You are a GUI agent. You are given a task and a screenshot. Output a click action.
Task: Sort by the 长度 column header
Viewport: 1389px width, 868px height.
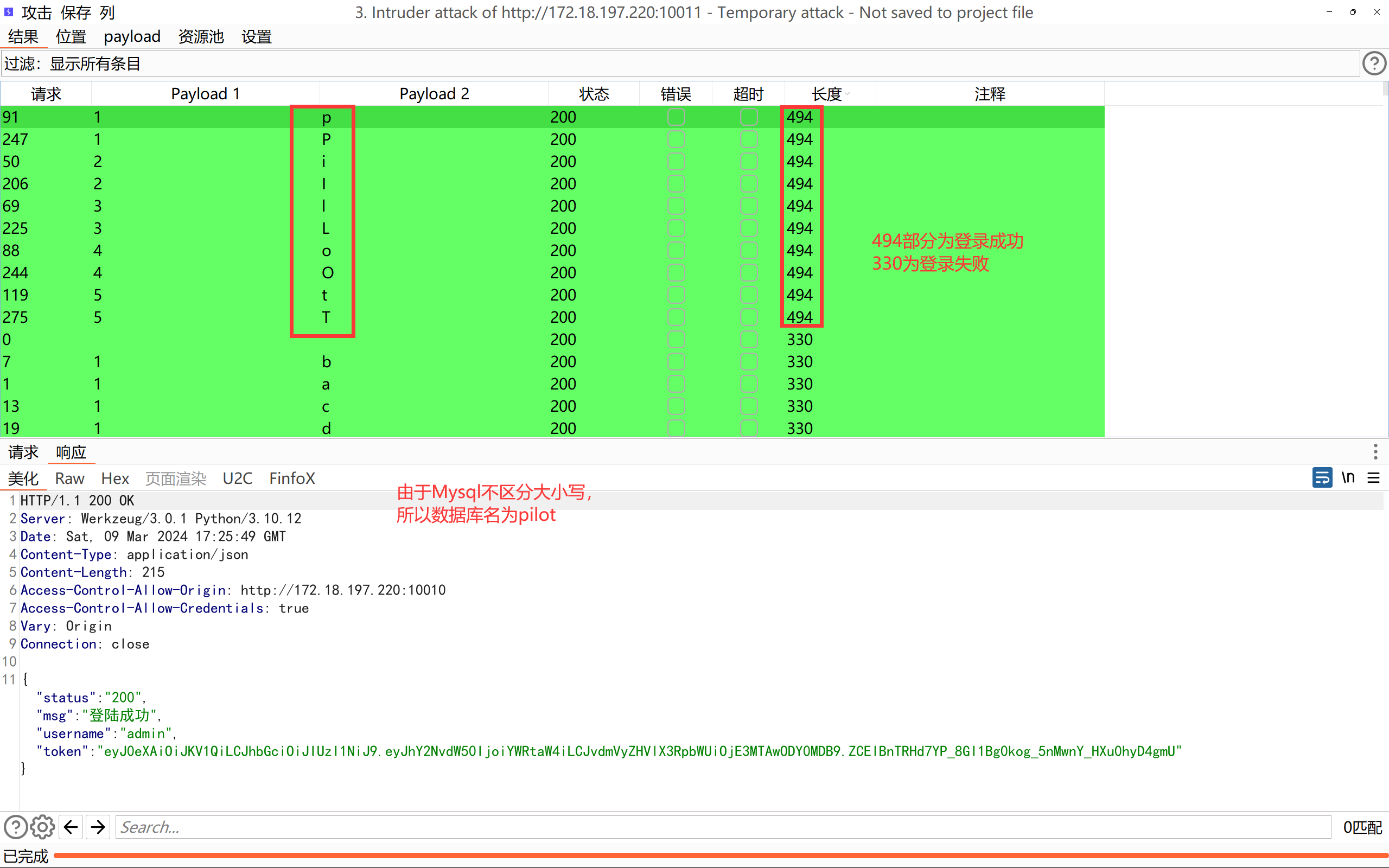[830, 93]
